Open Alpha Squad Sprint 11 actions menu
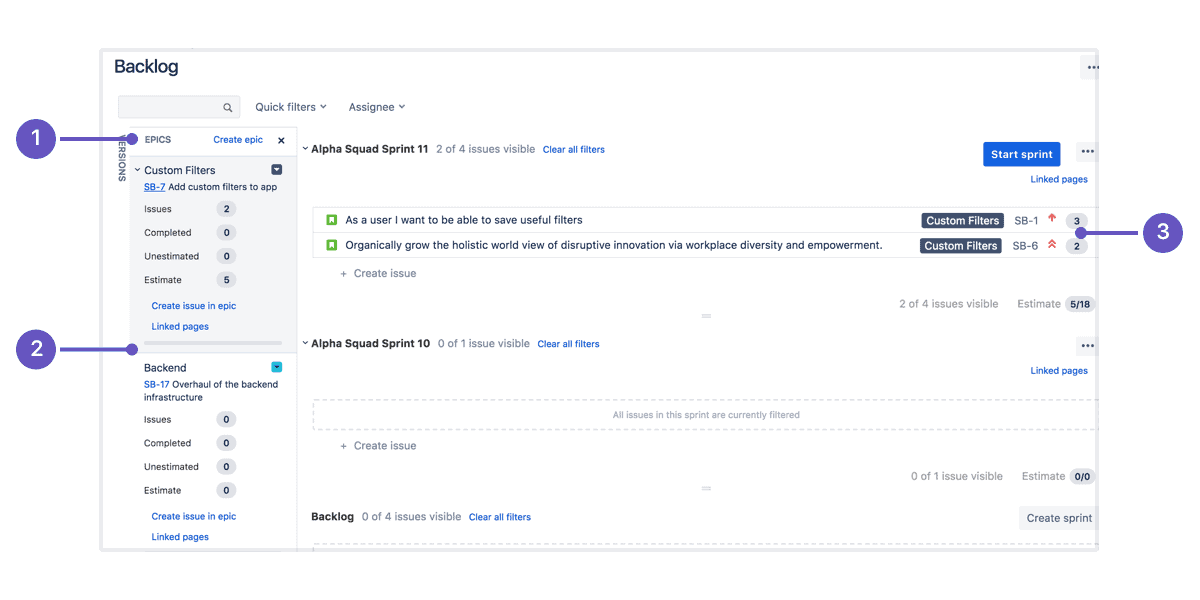The width and height of the screenshot is (1200, 600). pyautogui.click(x=1087, y=149)
